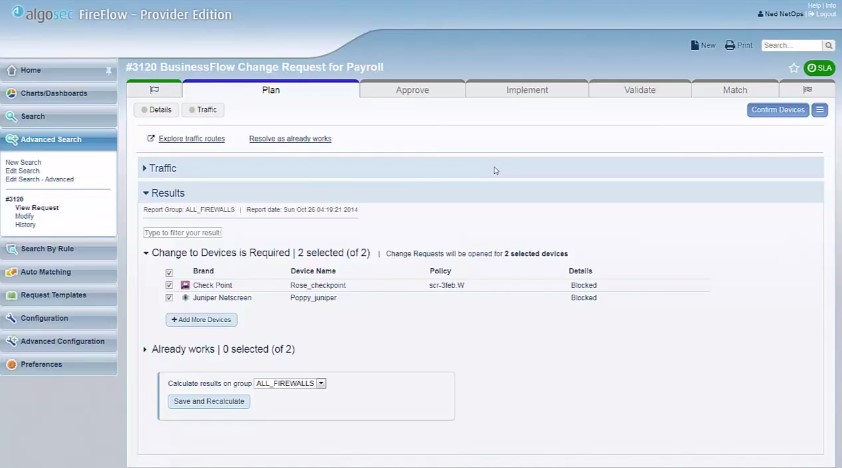Expand the Already works group
The image size is (842, 468).
145,349
